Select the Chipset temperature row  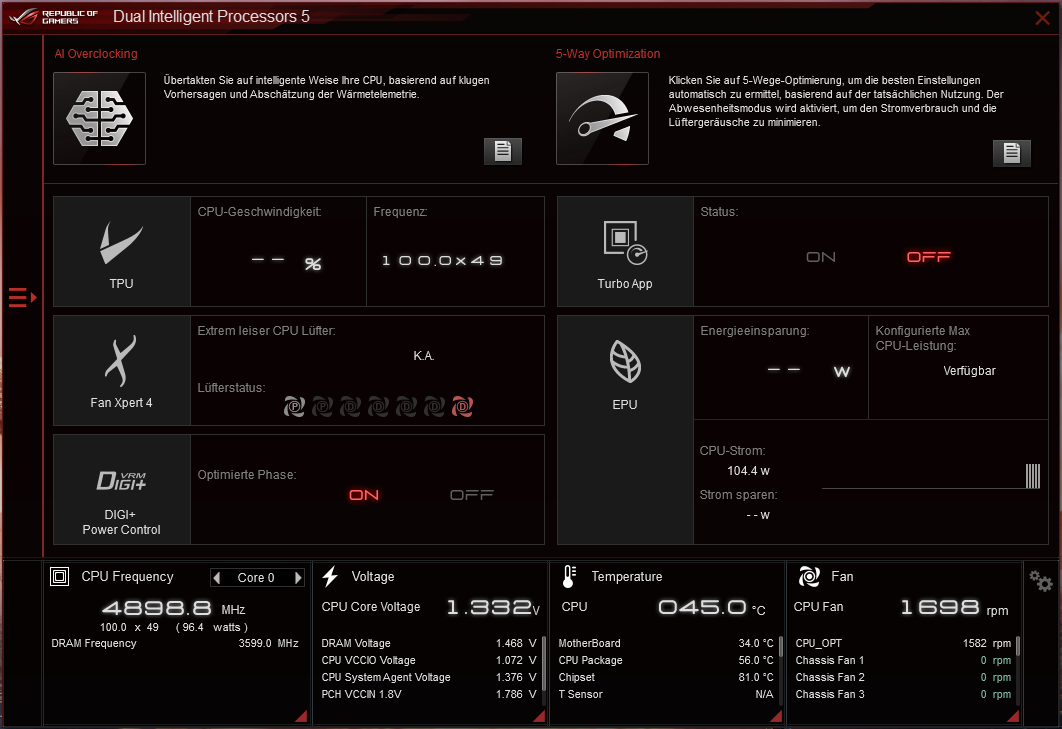[x=666, y=677]
